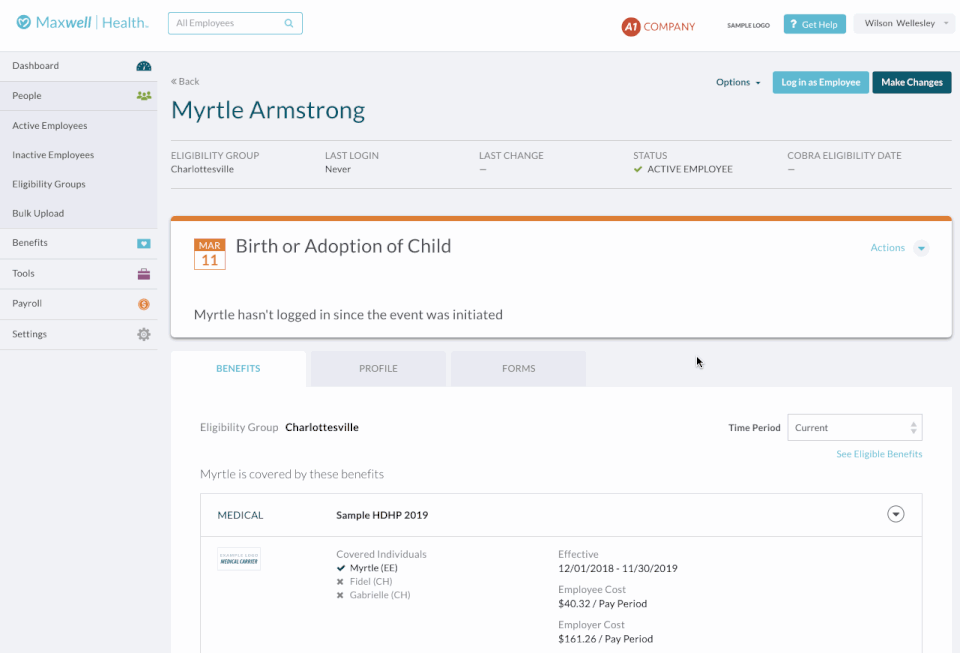
Task: Switch to the Forms tab
Action: 518,369
